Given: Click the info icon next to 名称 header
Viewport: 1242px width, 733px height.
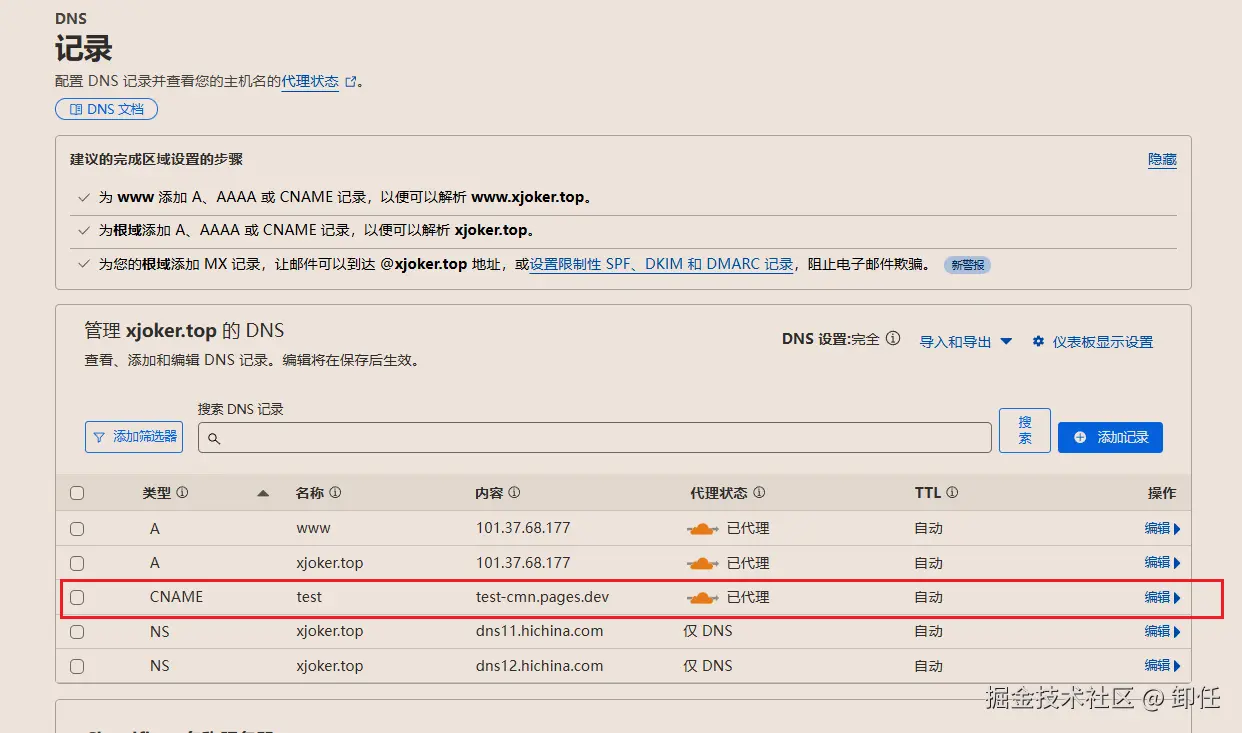Looking at the screenshot, I should [335, 493].
